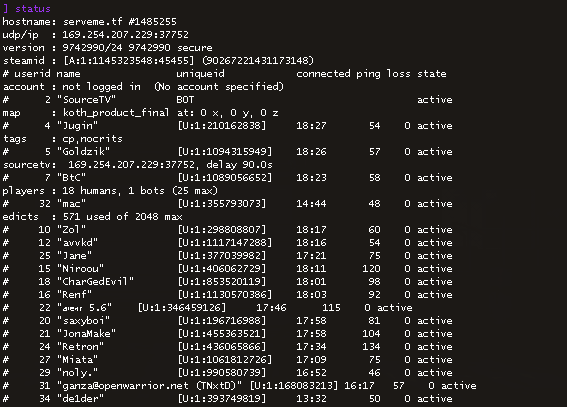Image resolution: width=567 pixels, height=407 pixels.
Task: Click the hostname serveme.tf #1485255 line
Action: pos(90,22)
